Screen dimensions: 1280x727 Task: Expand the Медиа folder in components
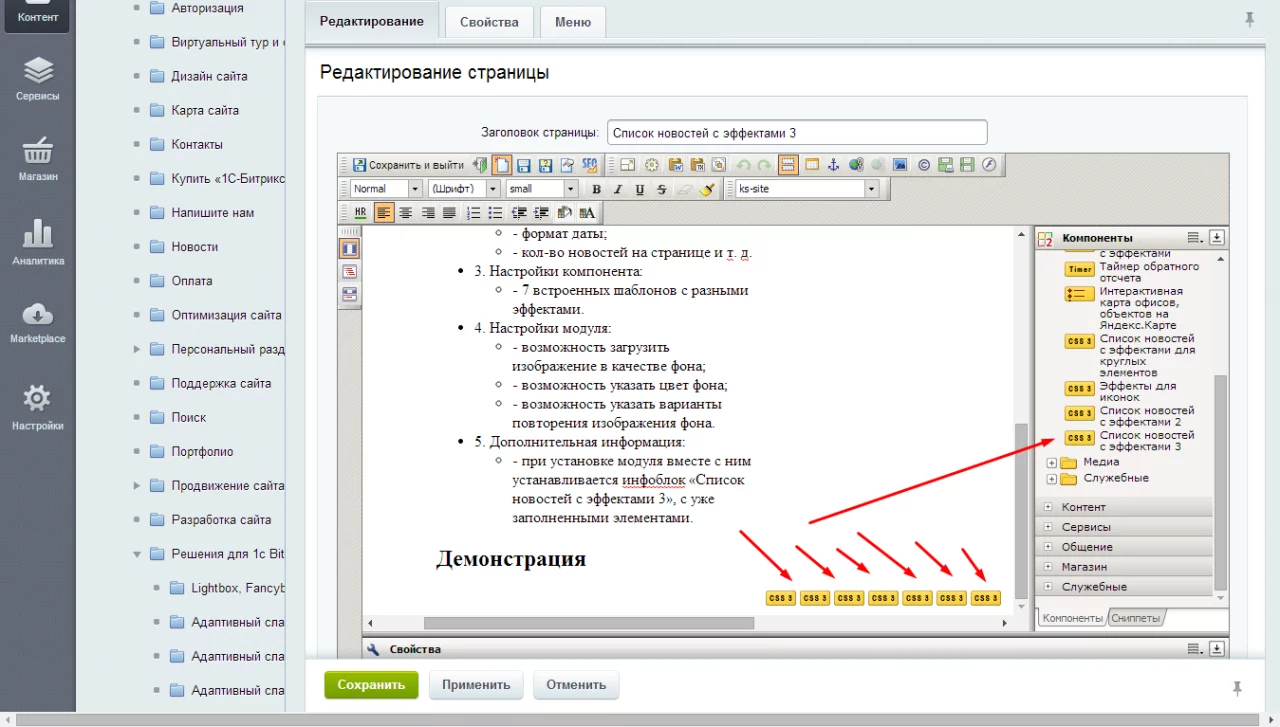coord(1051,463)
